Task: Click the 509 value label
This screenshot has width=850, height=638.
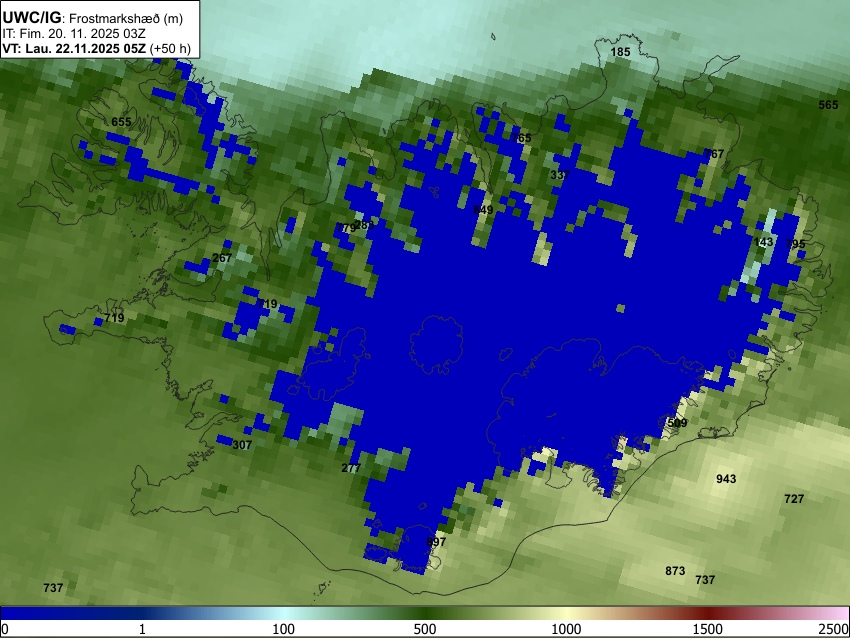Action: pos(677,423)
